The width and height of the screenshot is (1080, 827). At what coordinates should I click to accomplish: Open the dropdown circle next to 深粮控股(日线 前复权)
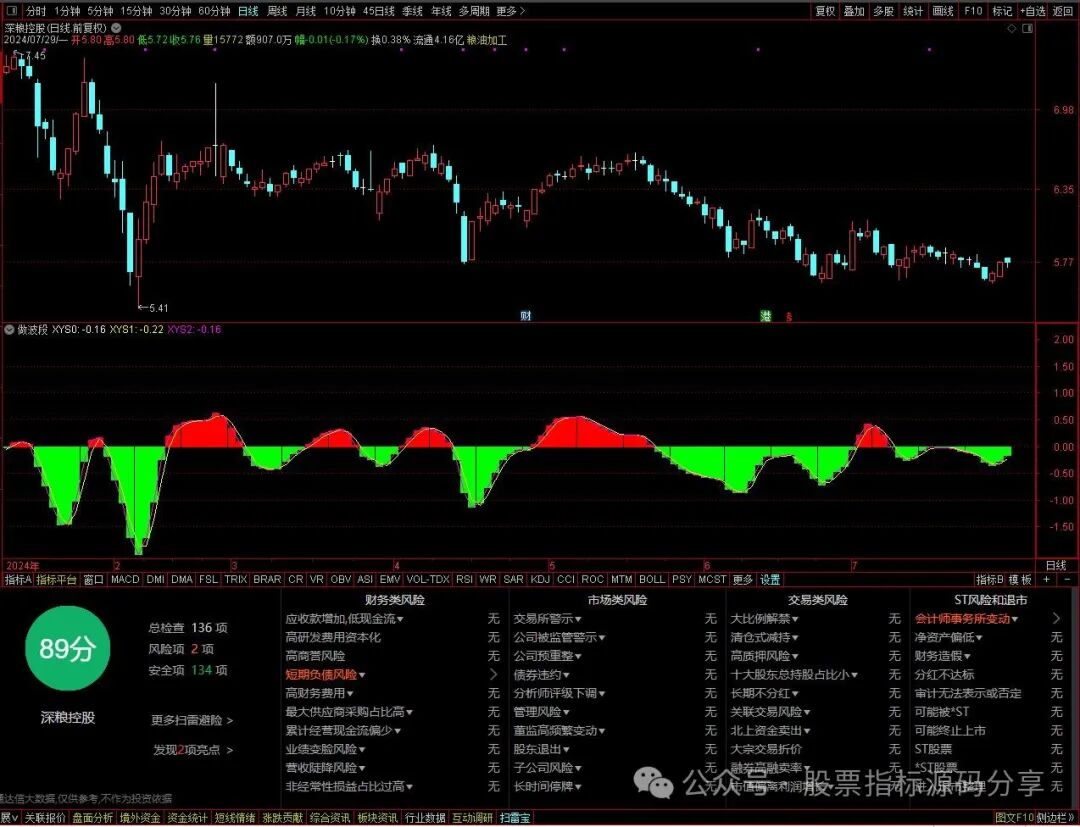coord(116,28)
